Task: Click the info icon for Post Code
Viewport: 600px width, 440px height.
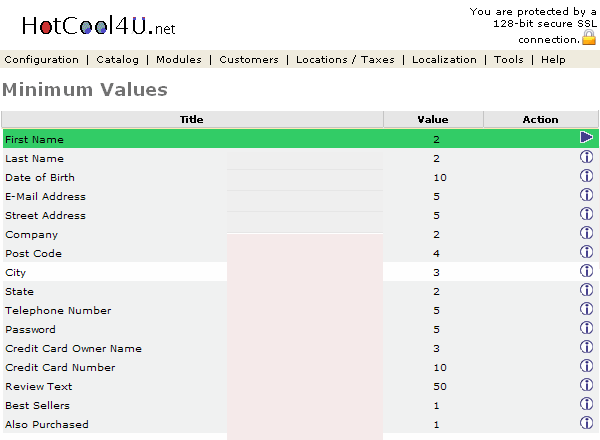Action: point(587,252)
